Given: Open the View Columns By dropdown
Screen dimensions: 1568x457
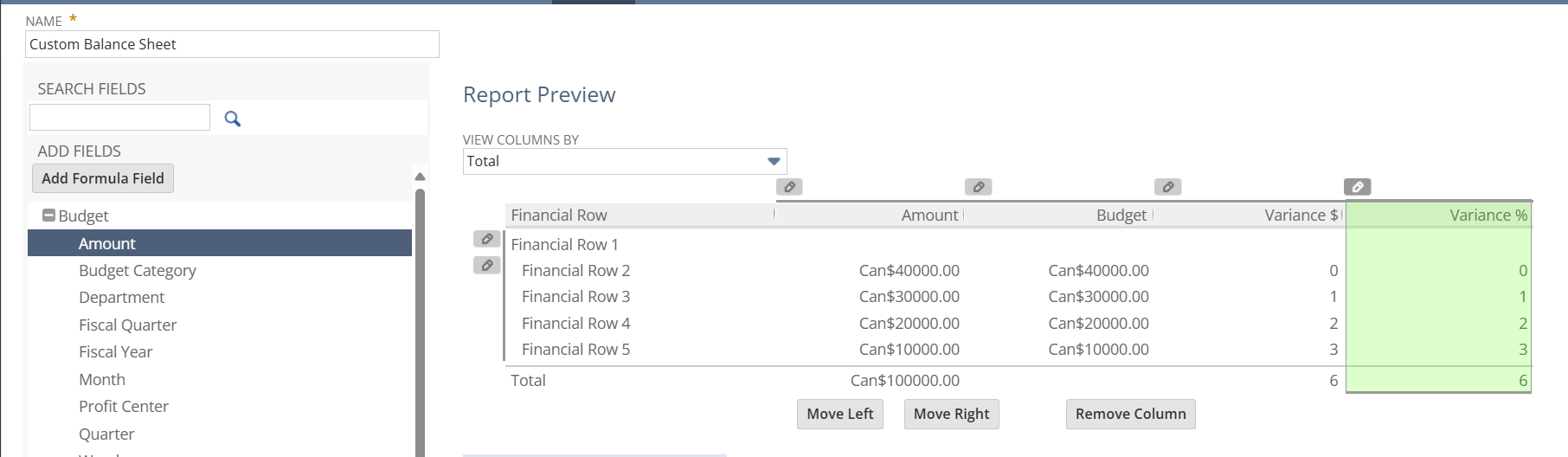Looking at the screenshot, I should 773,161.
